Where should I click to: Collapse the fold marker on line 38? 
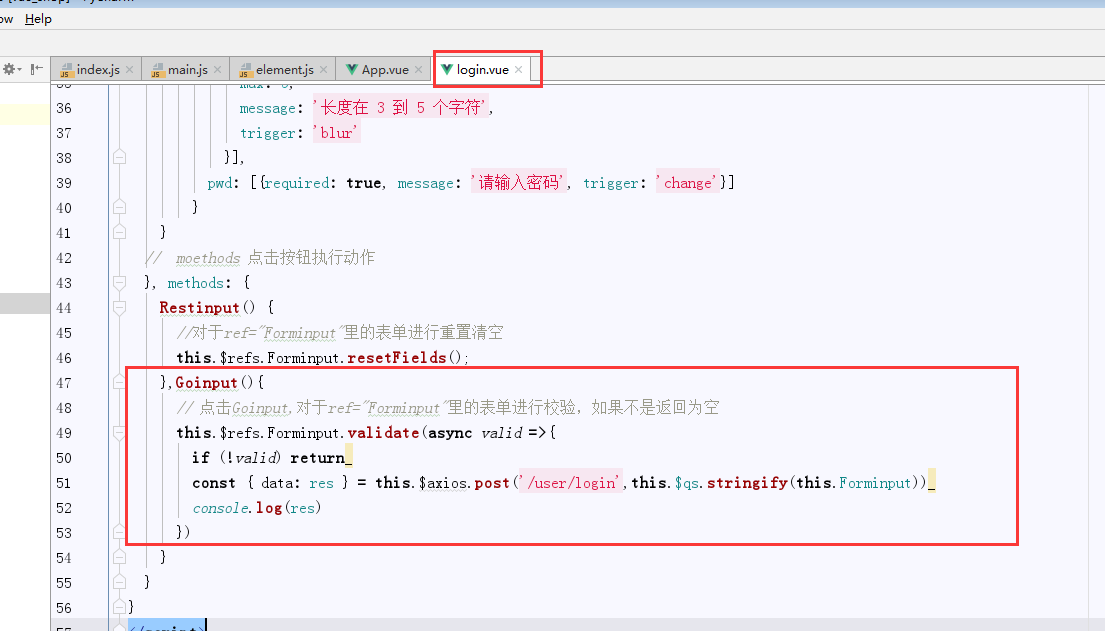[x=119, y=157]
